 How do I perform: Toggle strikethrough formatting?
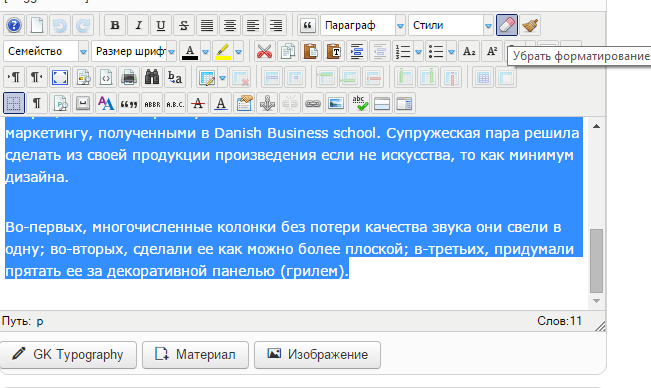tap(184, 25)
